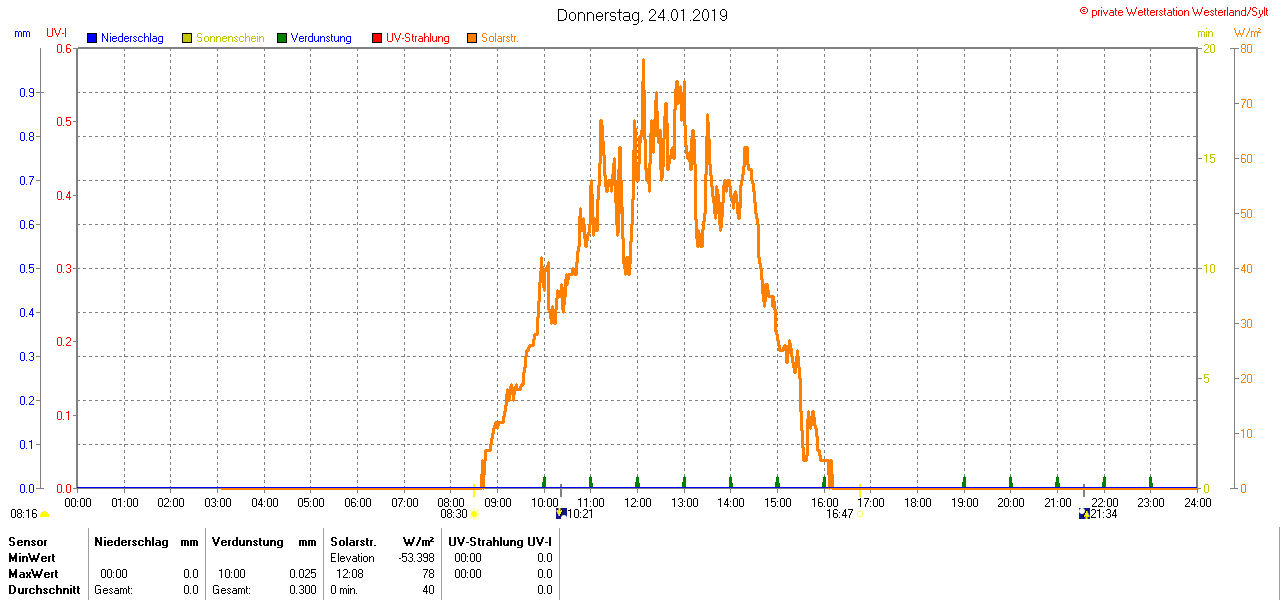Click the Niederschlag column header in the table
The image size is (1280, 600).
[x=133, y=541]
